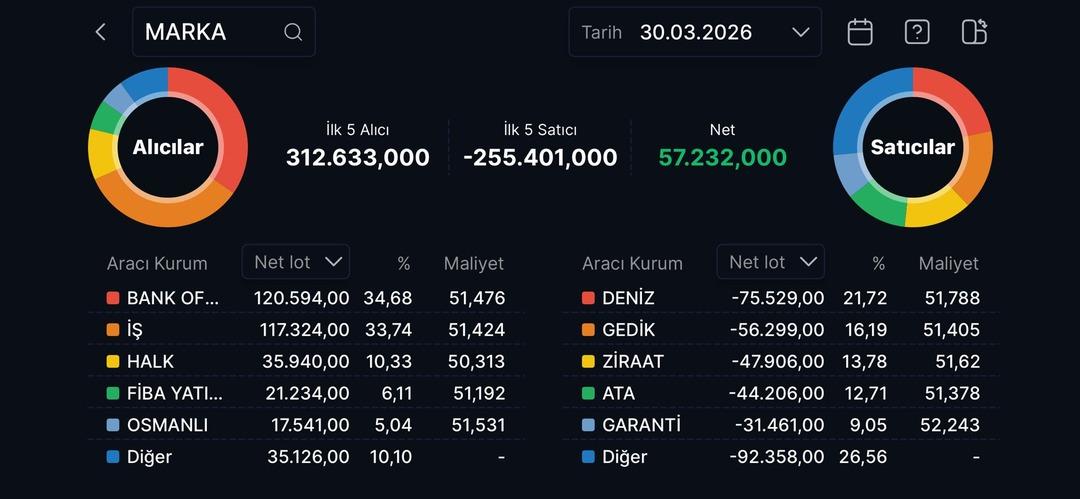
Task: Select the DENİZ seller row
Action: click(x=780, y=298)
